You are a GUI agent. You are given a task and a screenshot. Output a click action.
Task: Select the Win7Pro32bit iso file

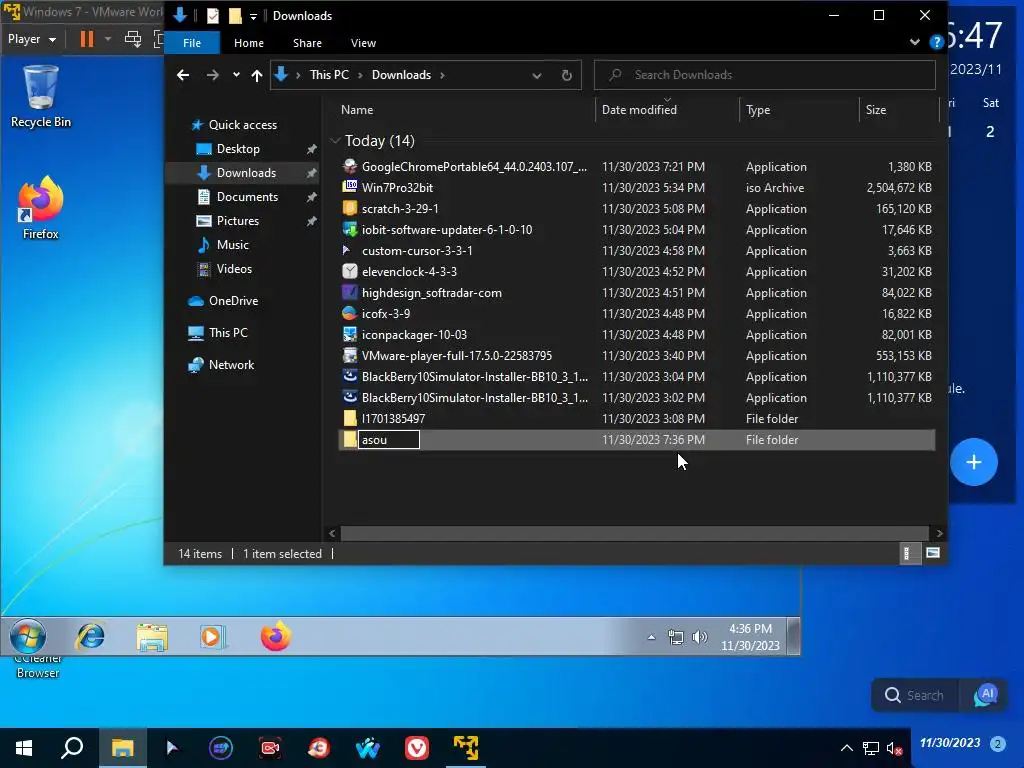(x=397, y=187)
